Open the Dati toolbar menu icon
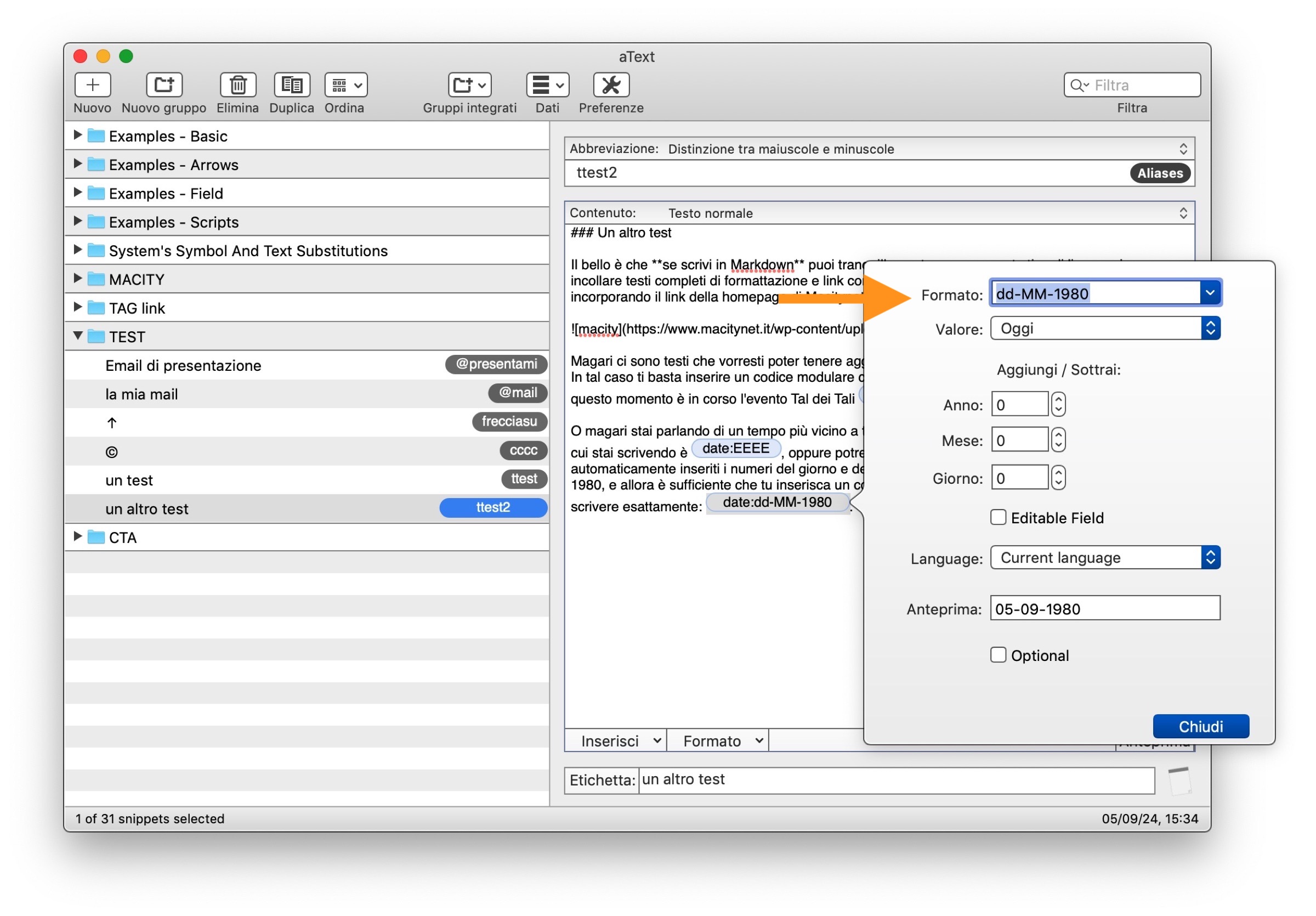The image size is (1316, 916). click(x=547, y=85)
